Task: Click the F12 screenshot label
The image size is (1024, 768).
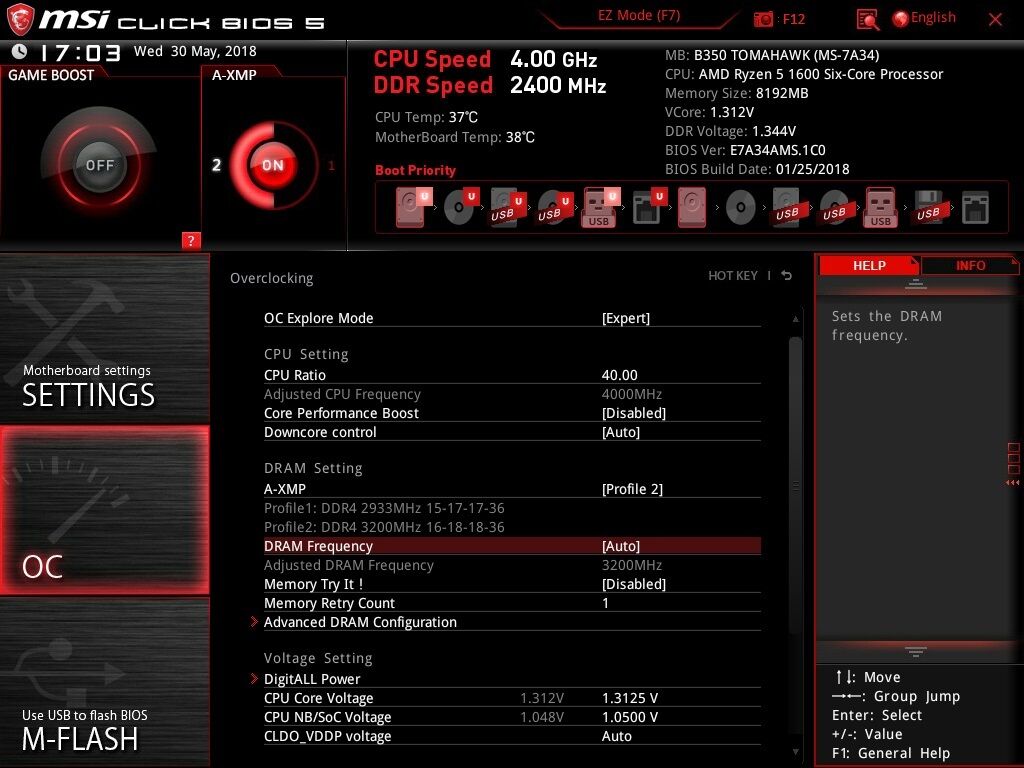Action: pyautogui.click(x=793, y=19)
